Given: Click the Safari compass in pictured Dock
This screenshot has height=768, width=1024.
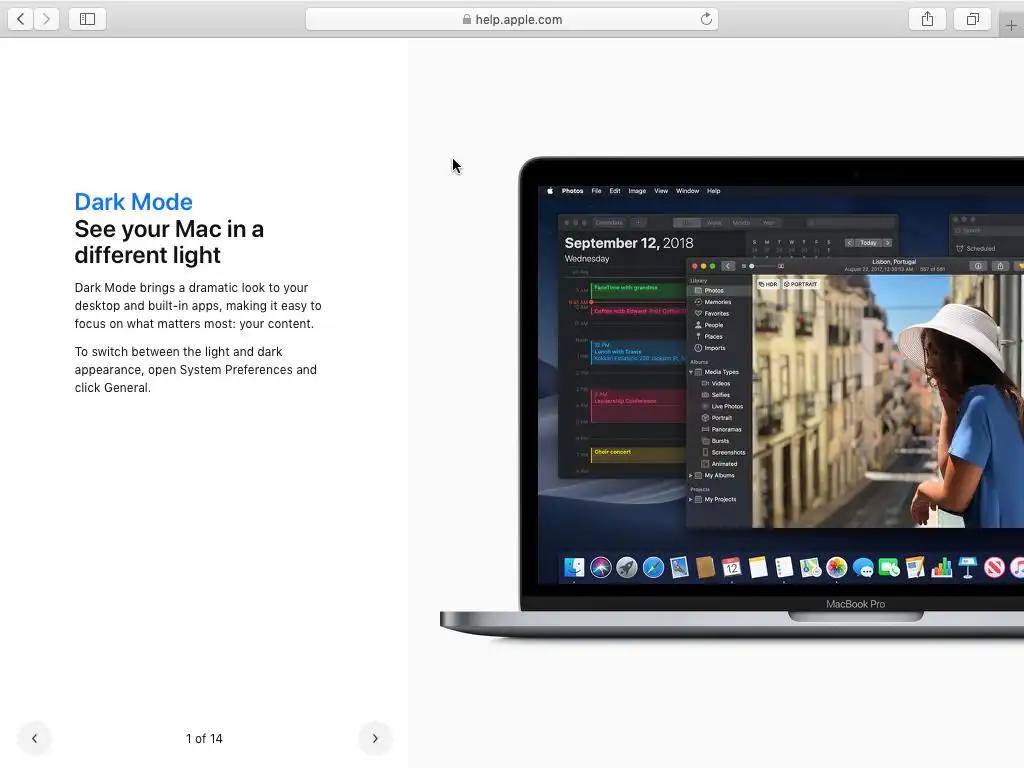Looking at the screenshot, I should (x=653, y=568).
